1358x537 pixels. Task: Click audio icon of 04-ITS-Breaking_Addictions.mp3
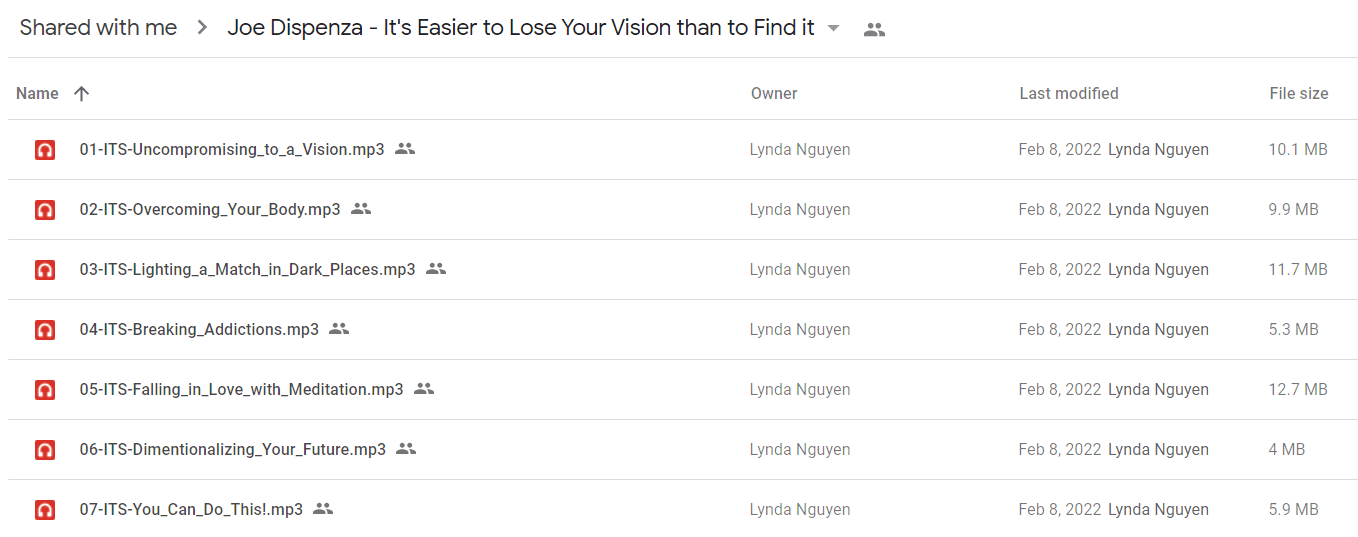[44, 330]
